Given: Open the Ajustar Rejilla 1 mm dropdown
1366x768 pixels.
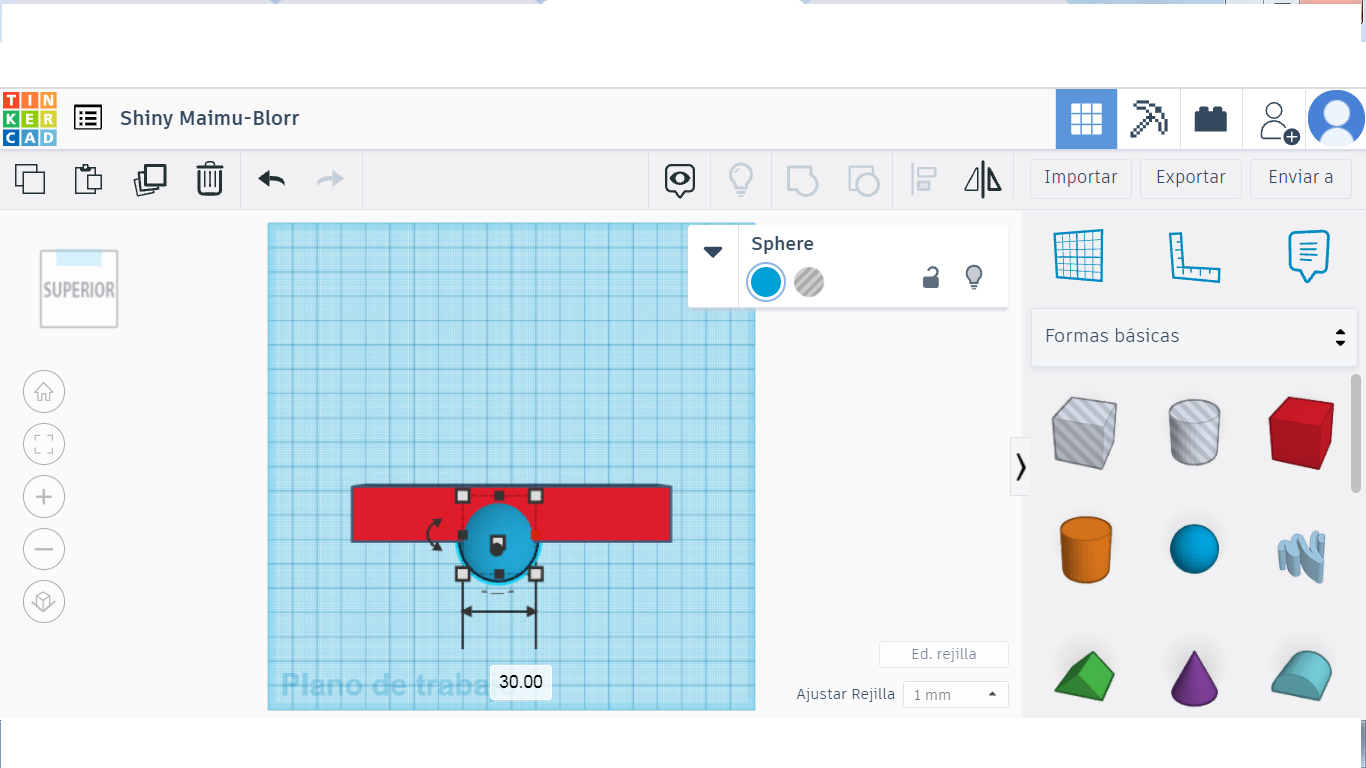Looking at the screenshot, I should tap(955, 694).
